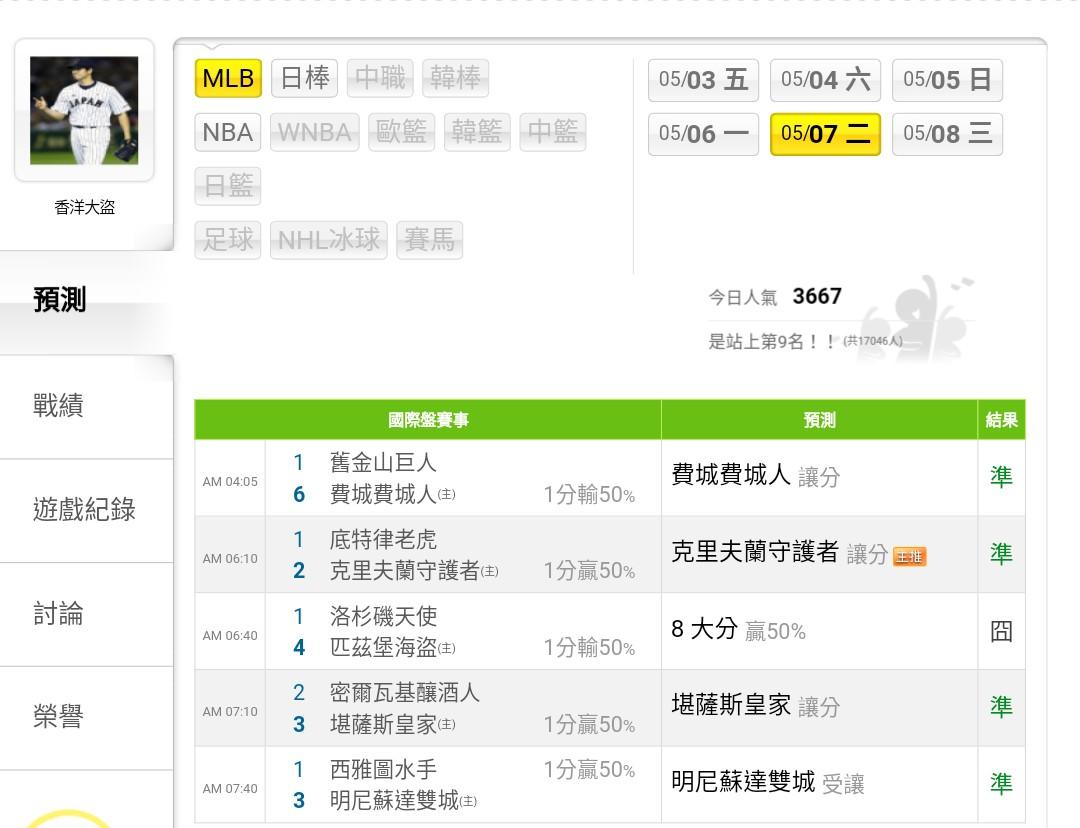Click the 主推 badge icon
This screenshot has width=1080, height=828.
click(909, 556)
